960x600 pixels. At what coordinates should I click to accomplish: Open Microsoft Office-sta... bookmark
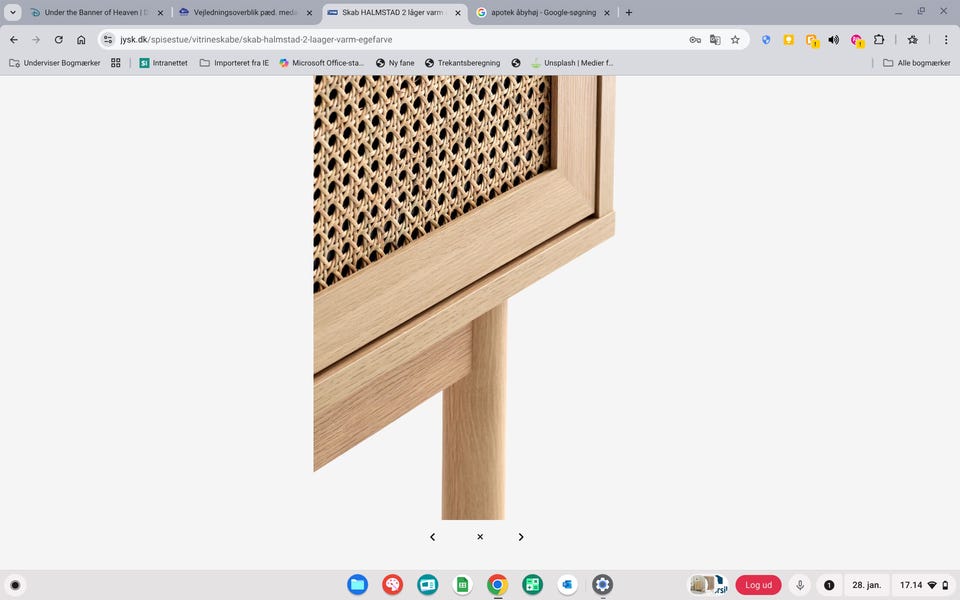click(x=321, y=63)
